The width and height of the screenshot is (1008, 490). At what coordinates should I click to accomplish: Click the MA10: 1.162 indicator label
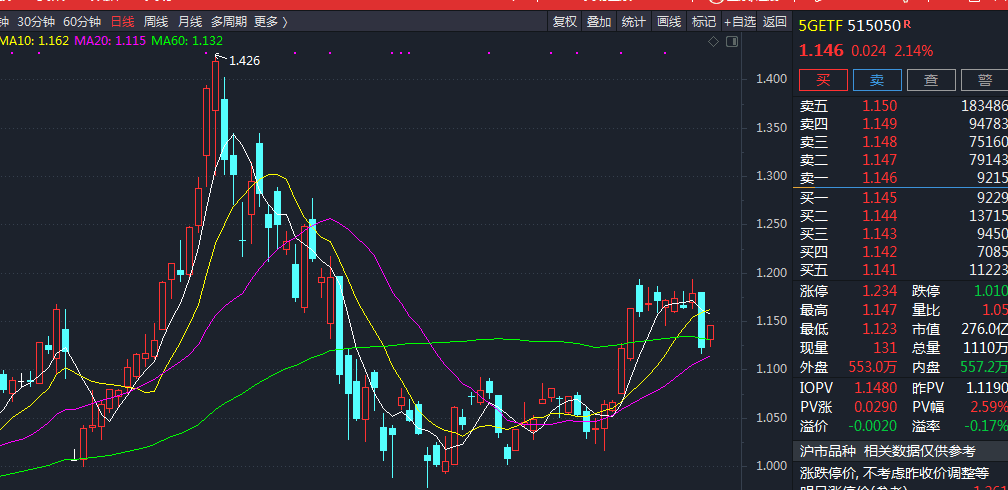point(34,41)
